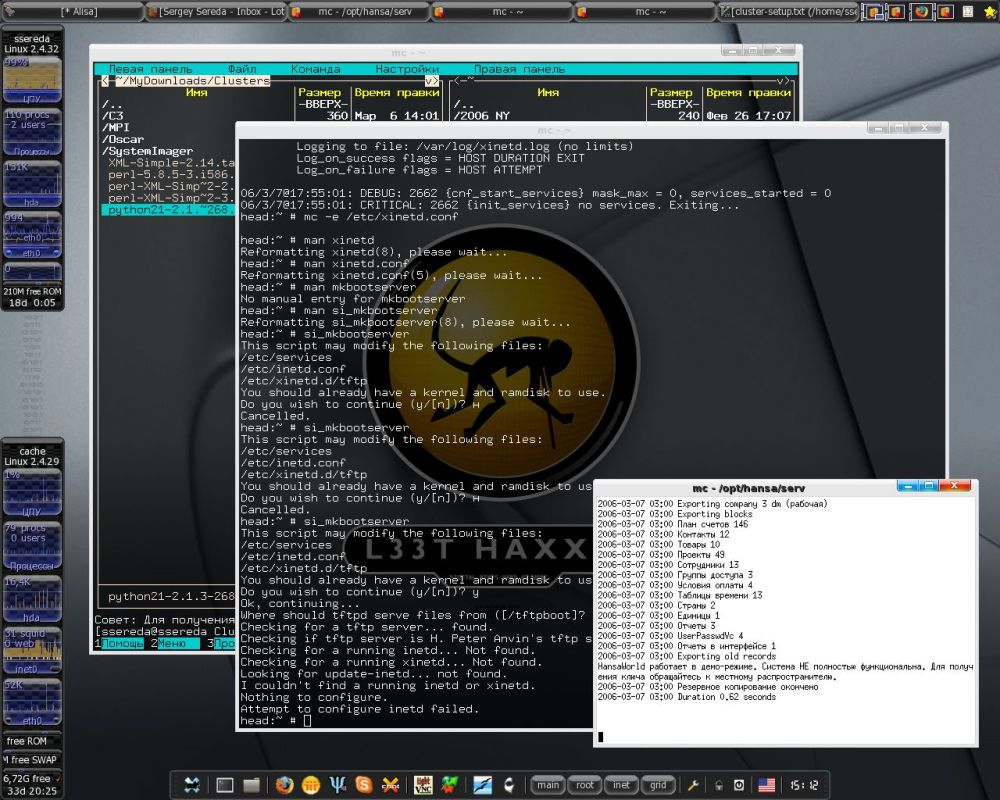Viewport: 1000px width, 800px height.
Task: Open the file manager folder icon in dock
Action: point(252,785)
